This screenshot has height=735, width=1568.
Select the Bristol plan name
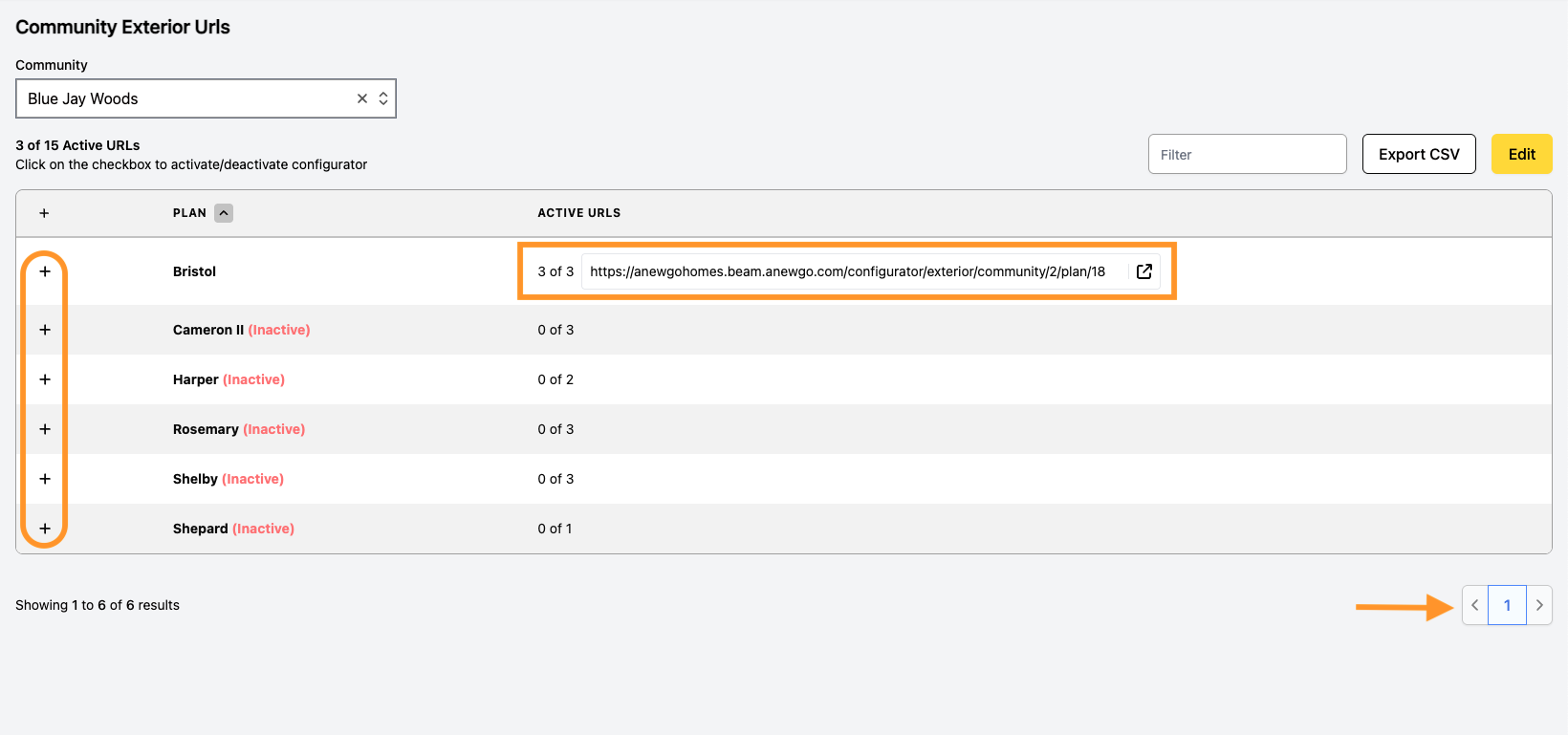[x=194, y=271]
